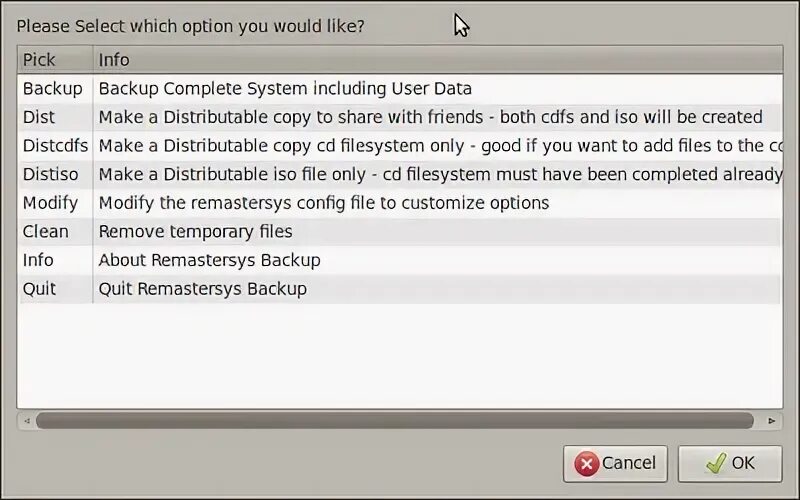Pick the Distiso list item
800x500 pixels.
50,174
